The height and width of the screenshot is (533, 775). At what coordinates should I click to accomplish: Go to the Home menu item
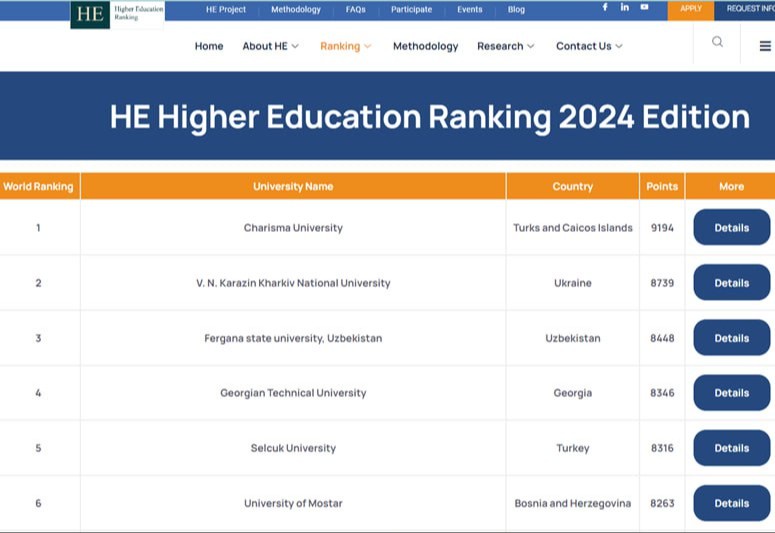coord(209,46)
